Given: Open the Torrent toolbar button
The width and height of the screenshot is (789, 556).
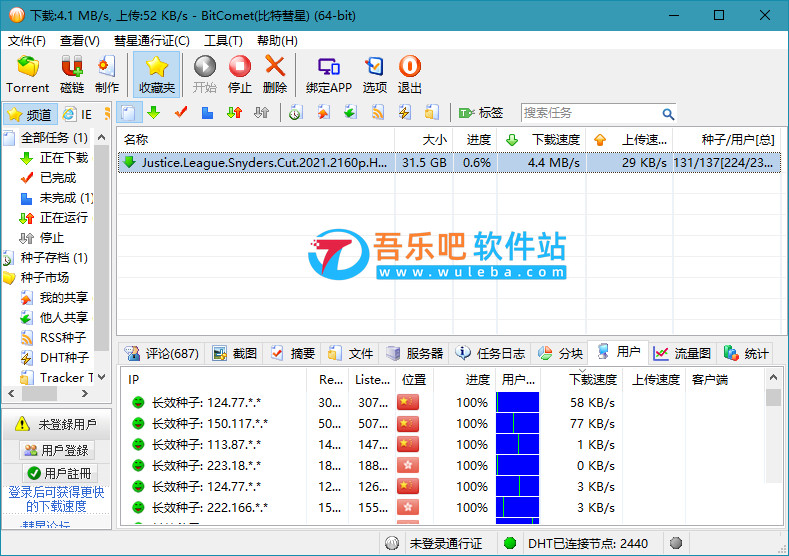Looking at the screenshot, I should click(x=28, y=74).
